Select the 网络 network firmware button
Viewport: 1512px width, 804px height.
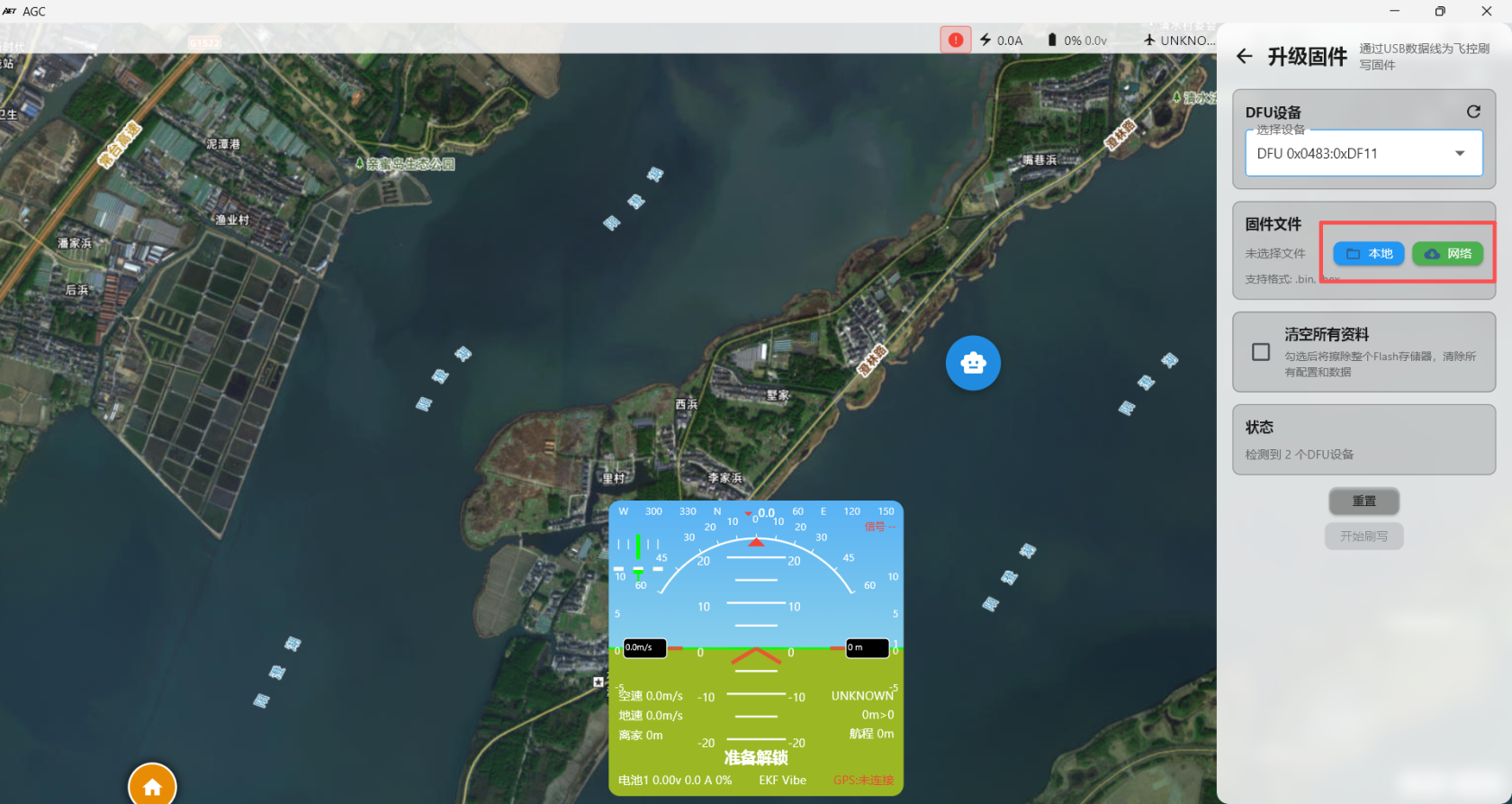[x=1447, y=254]
